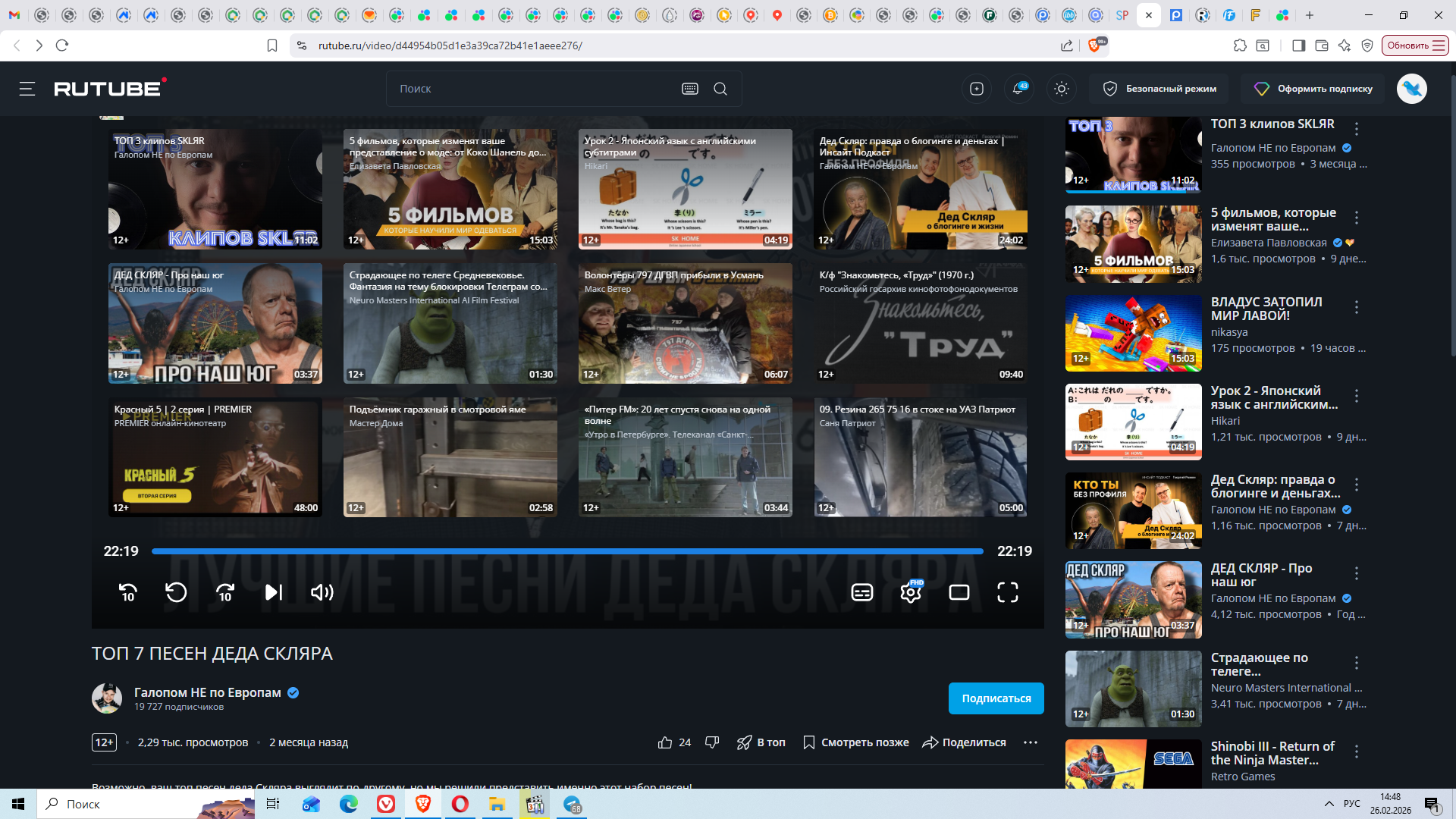
Task: Open more actions below the video
Action: (1030, 742)
